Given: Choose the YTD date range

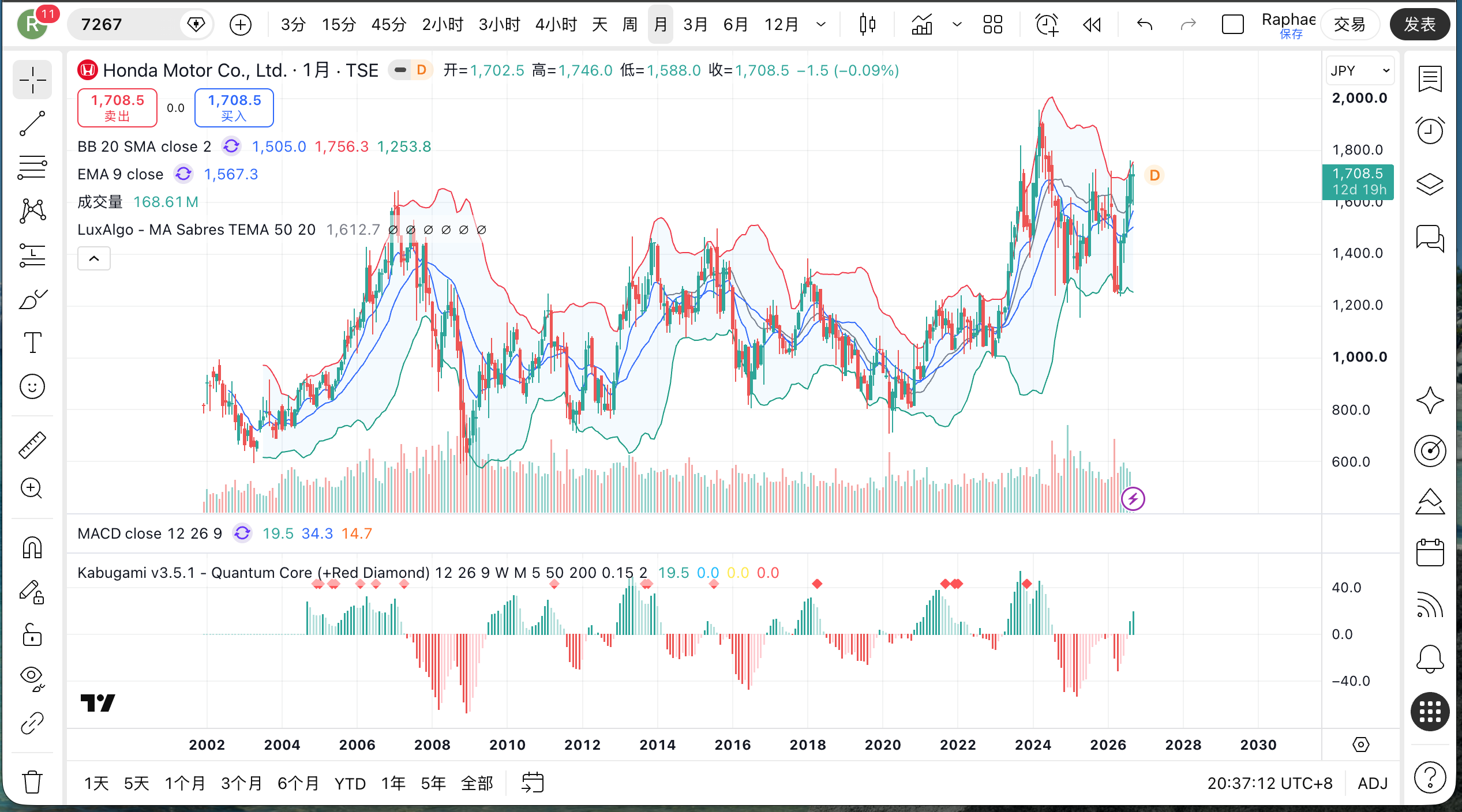Looking at the screenshot, I should coord(350,783).
